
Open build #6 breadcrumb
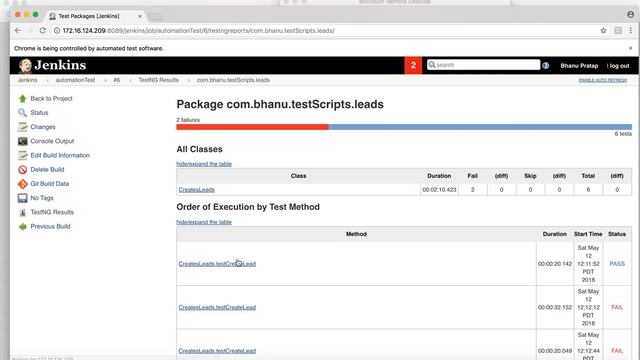coord(117,80)
